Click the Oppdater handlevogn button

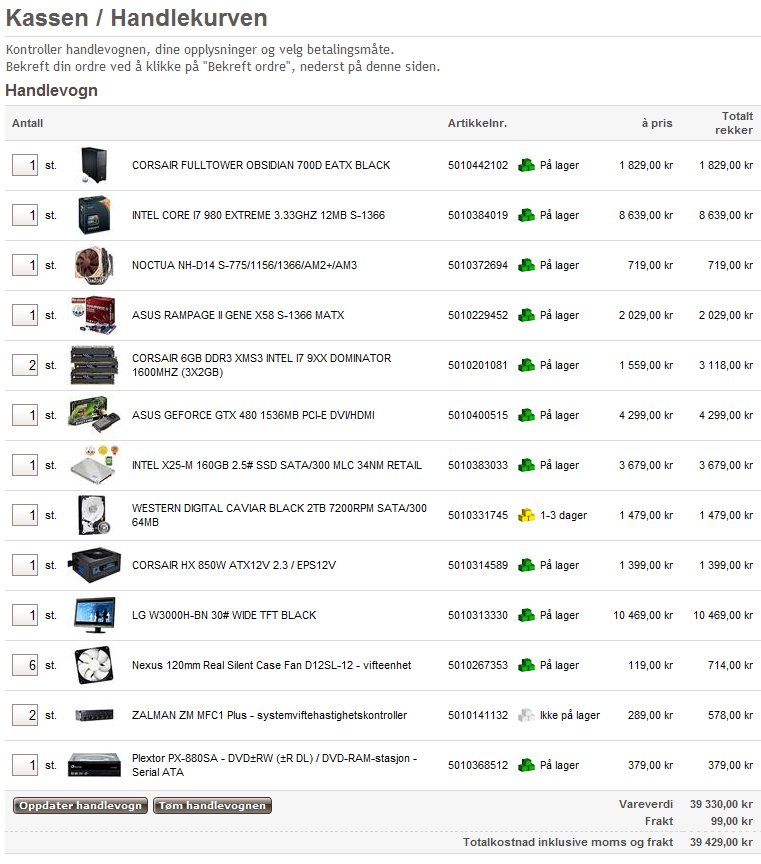tap(80, 806)
